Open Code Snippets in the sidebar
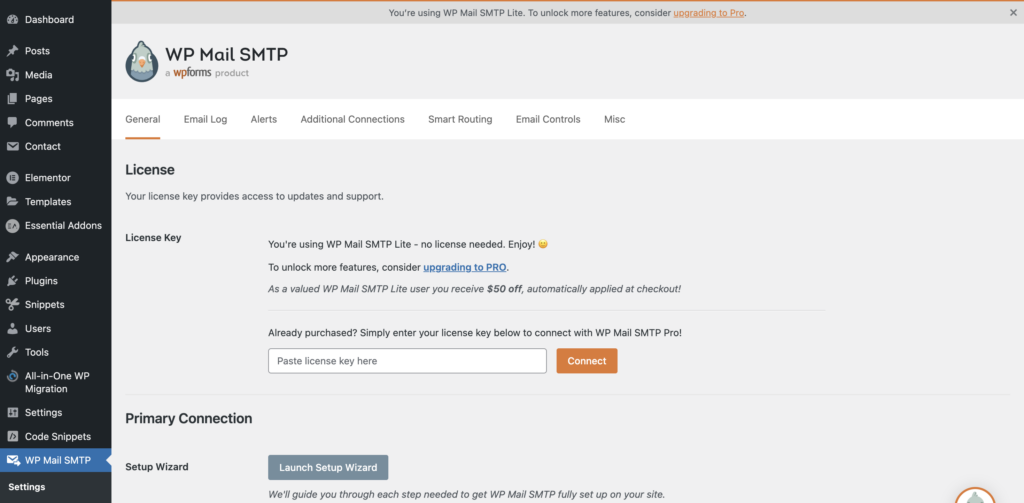The height and width of the screenshot is (503, 1024). [x=56, y=436]
